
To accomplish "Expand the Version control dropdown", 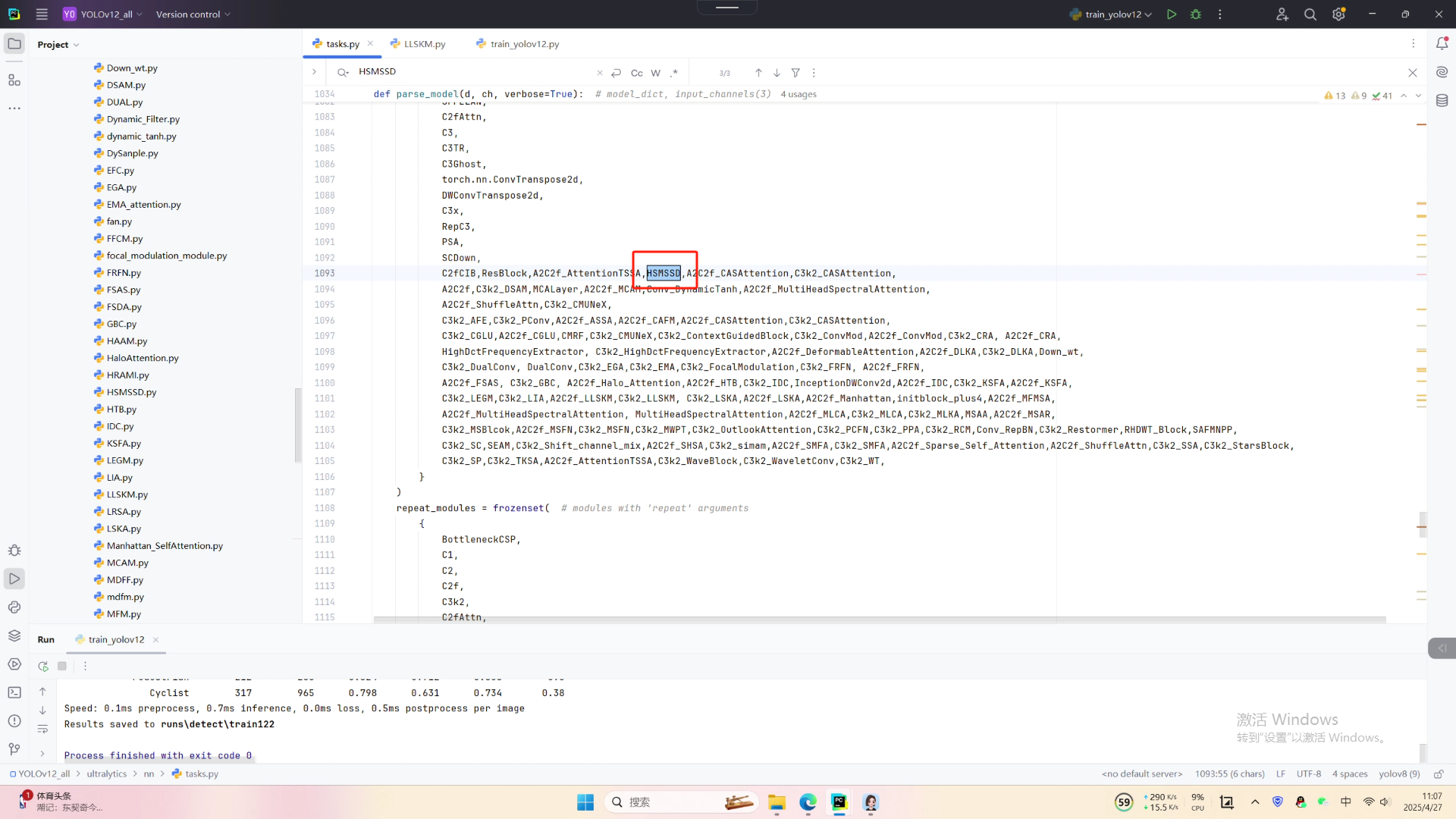I will click(193, 14).
